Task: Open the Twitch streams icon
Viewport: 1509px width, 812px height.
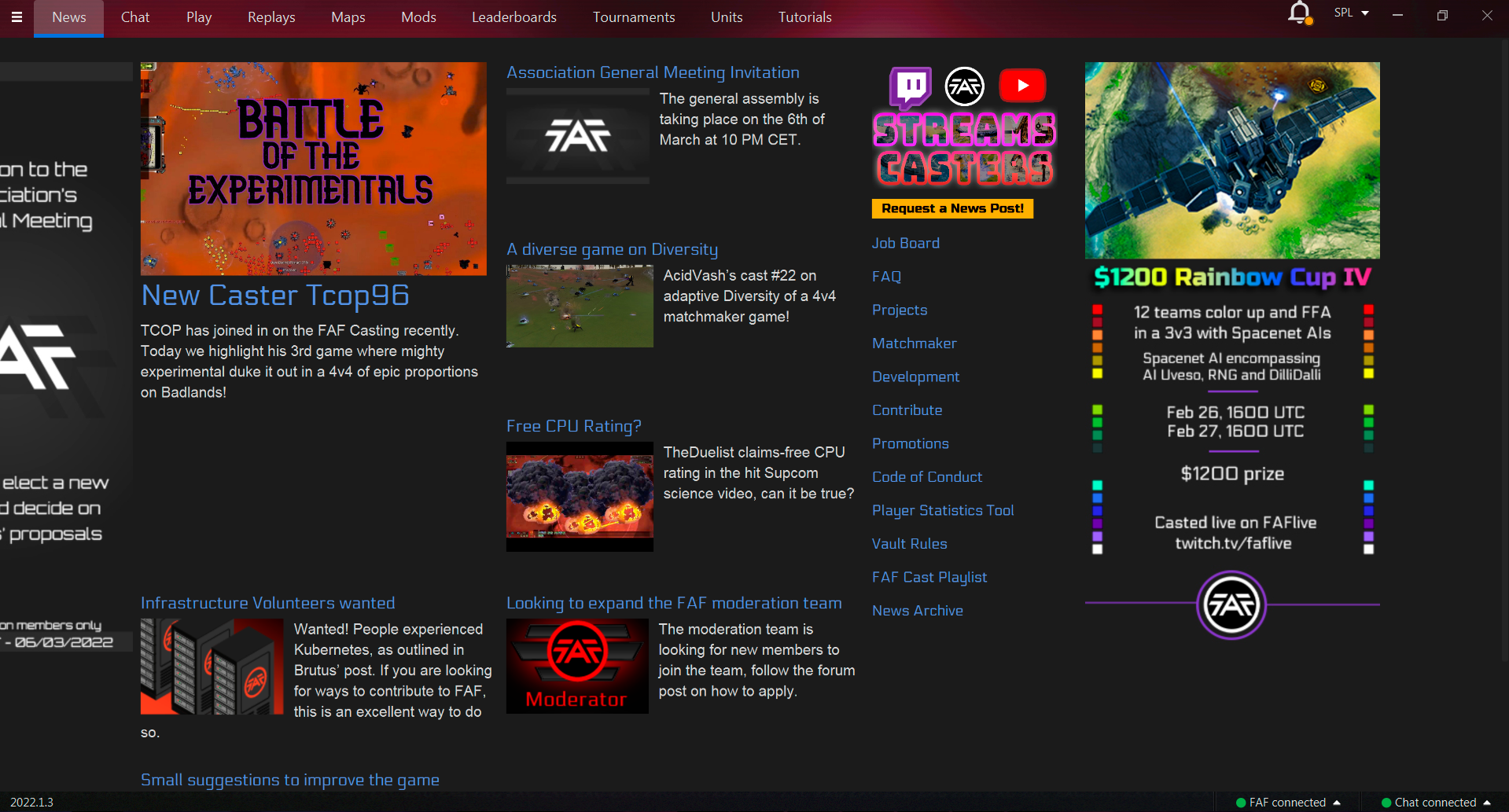Action: click(x=911, y=86)
